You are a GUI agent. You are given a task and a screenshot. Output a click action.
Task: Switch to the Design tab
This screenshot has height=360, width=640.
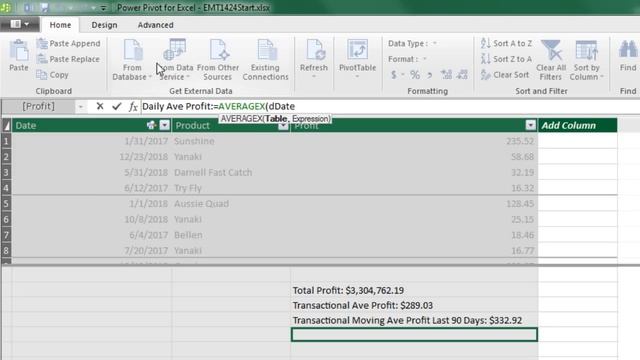104,25
